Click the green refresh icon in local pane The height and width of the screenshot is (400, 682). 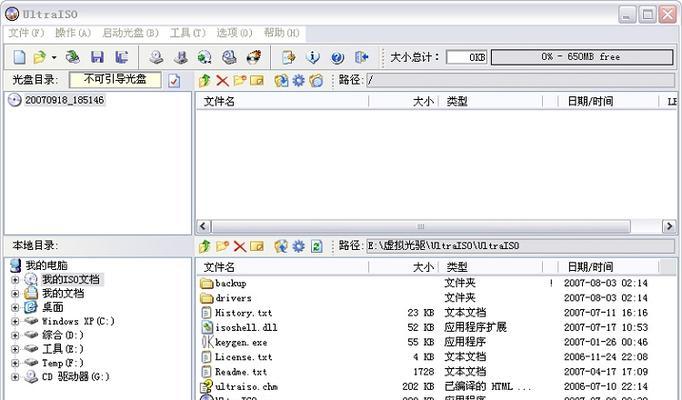[316, 247]
